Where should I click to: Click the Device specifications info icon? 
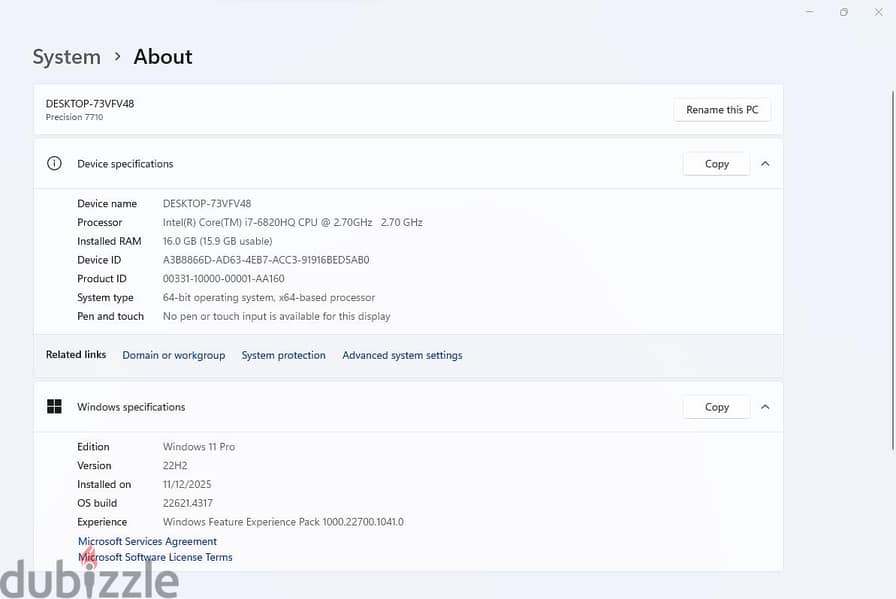(x=54, y=163)
